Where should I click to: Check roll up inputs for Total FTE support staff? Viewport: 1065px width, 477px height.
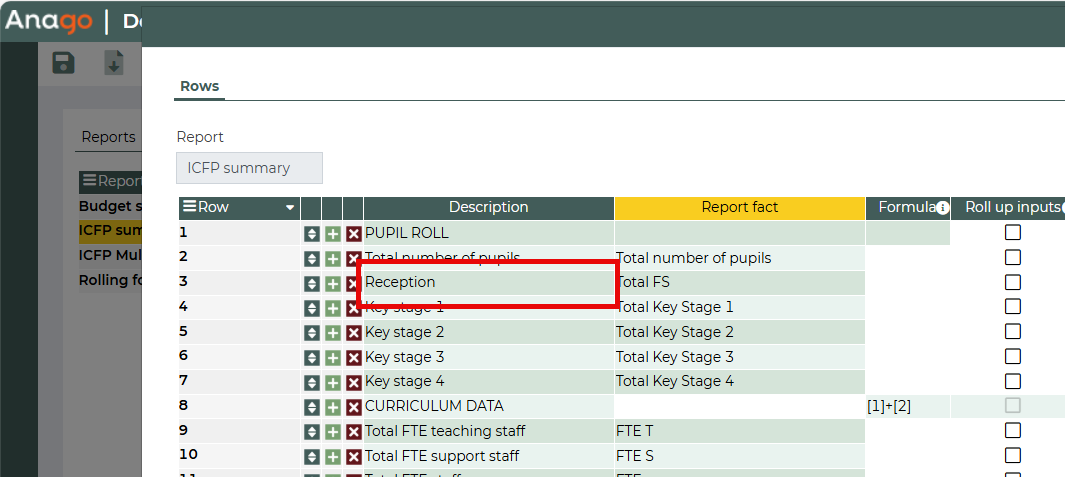pyautogui.click(x=1013, y=456)
